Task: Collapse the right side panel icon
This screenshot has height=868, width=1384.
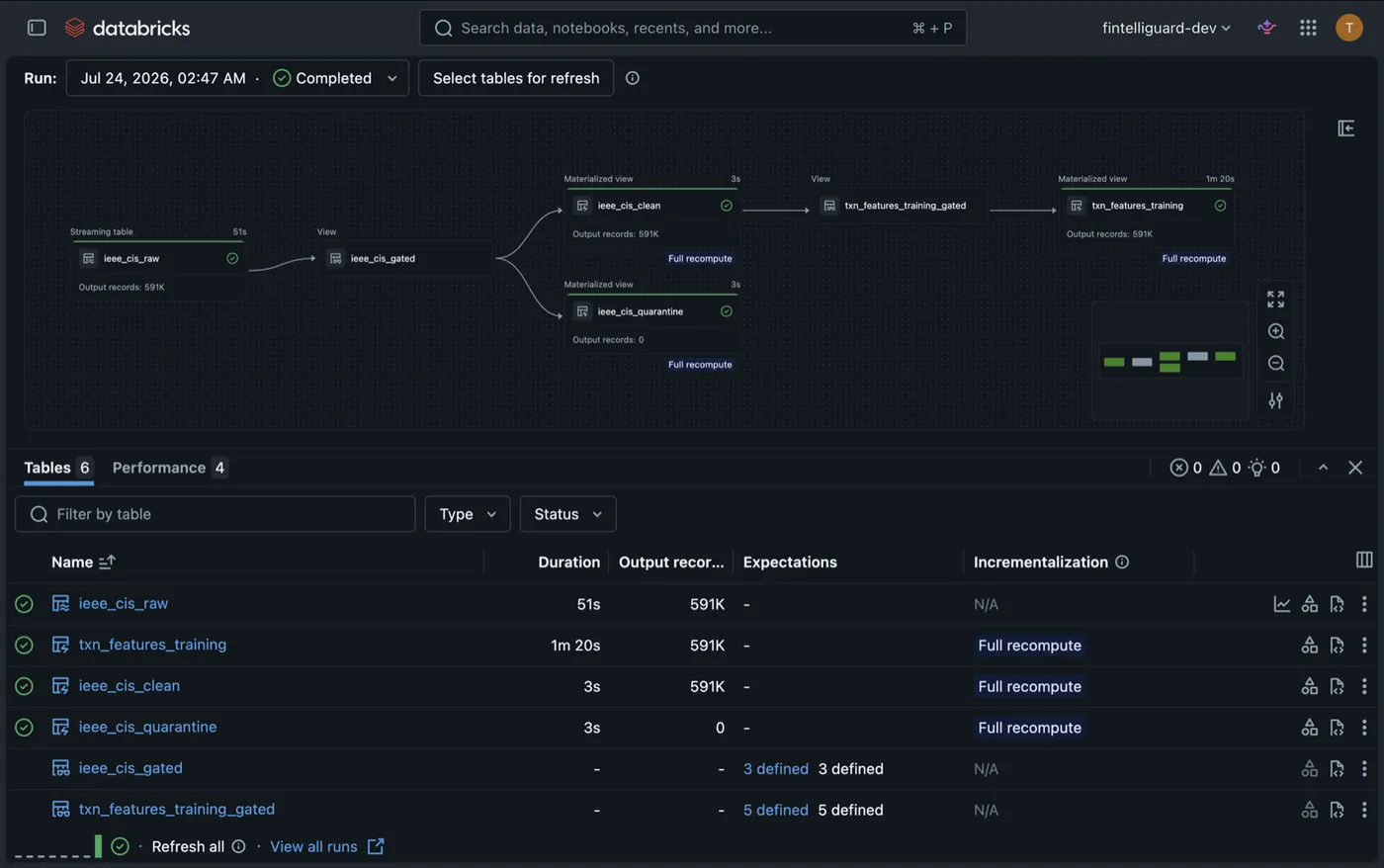Action: point(1346,129)
